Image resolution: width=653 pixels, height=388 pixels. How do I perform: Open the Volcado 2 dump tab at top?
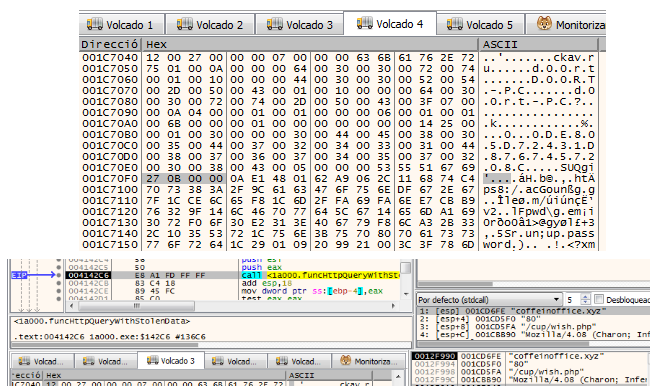pyautogui.click(x=210, y=25)
